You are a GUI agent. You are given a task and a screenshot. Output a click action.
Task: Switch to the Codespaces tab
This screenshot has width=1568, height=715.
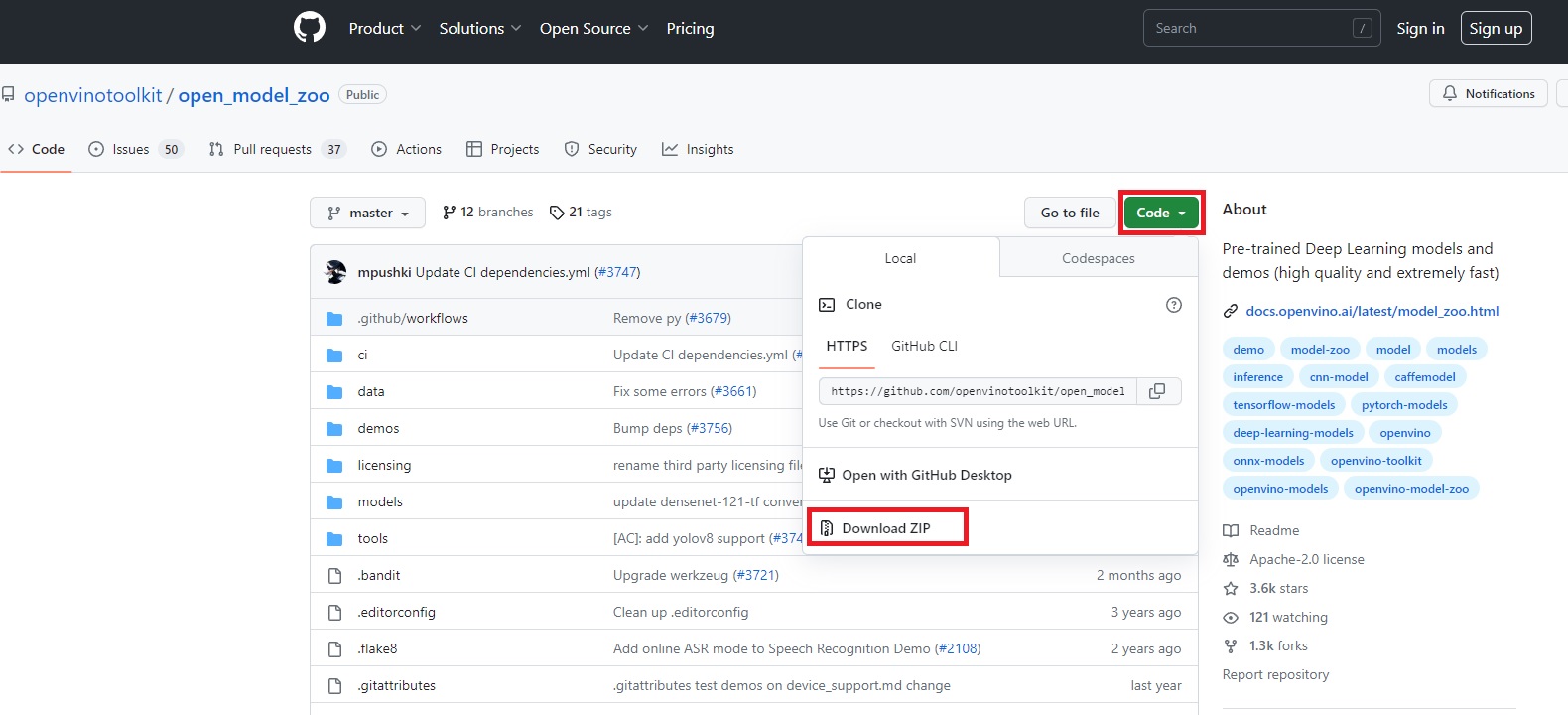point(1098,258)
